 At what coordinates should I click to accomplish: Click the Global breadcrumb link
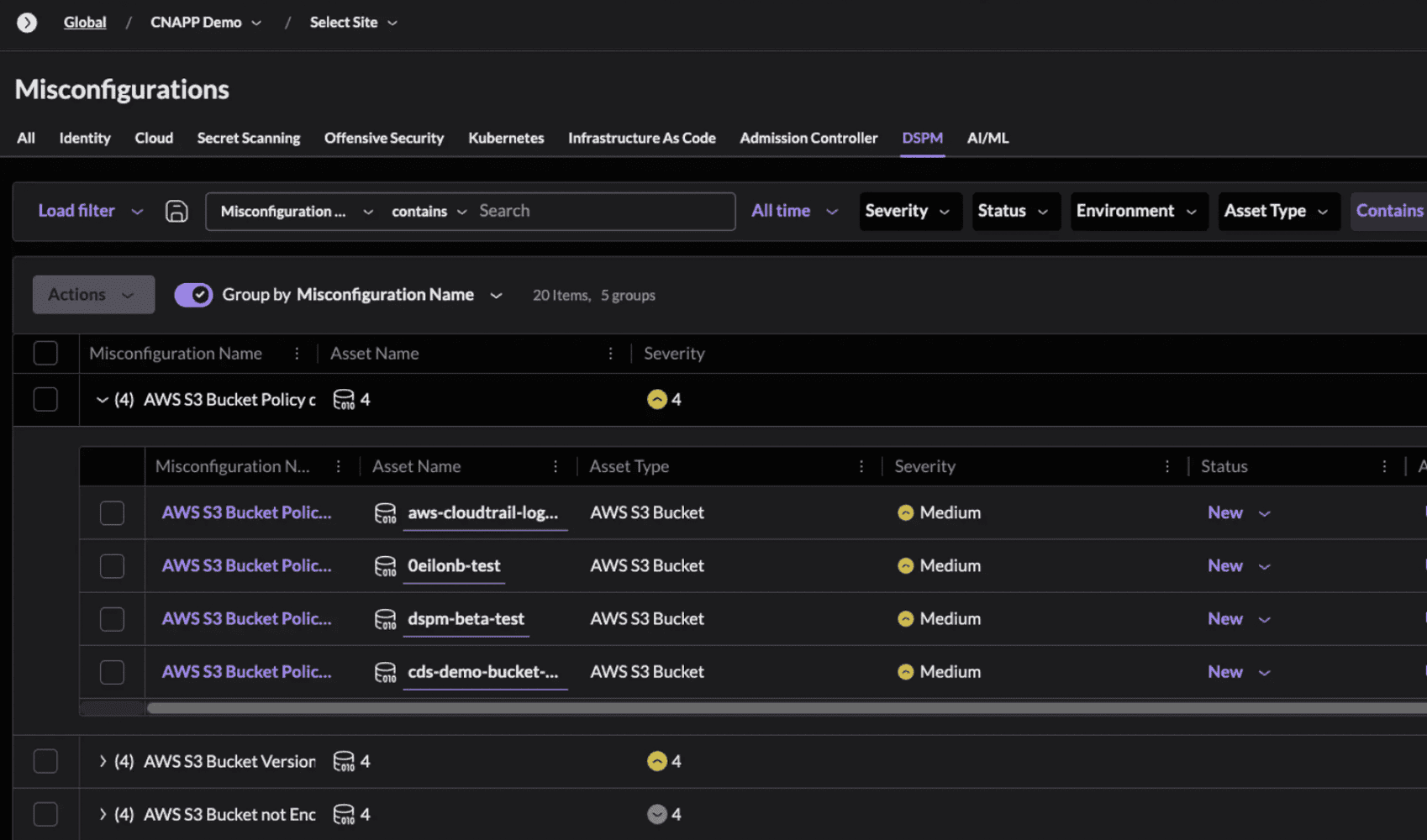[x=85, y=23]
